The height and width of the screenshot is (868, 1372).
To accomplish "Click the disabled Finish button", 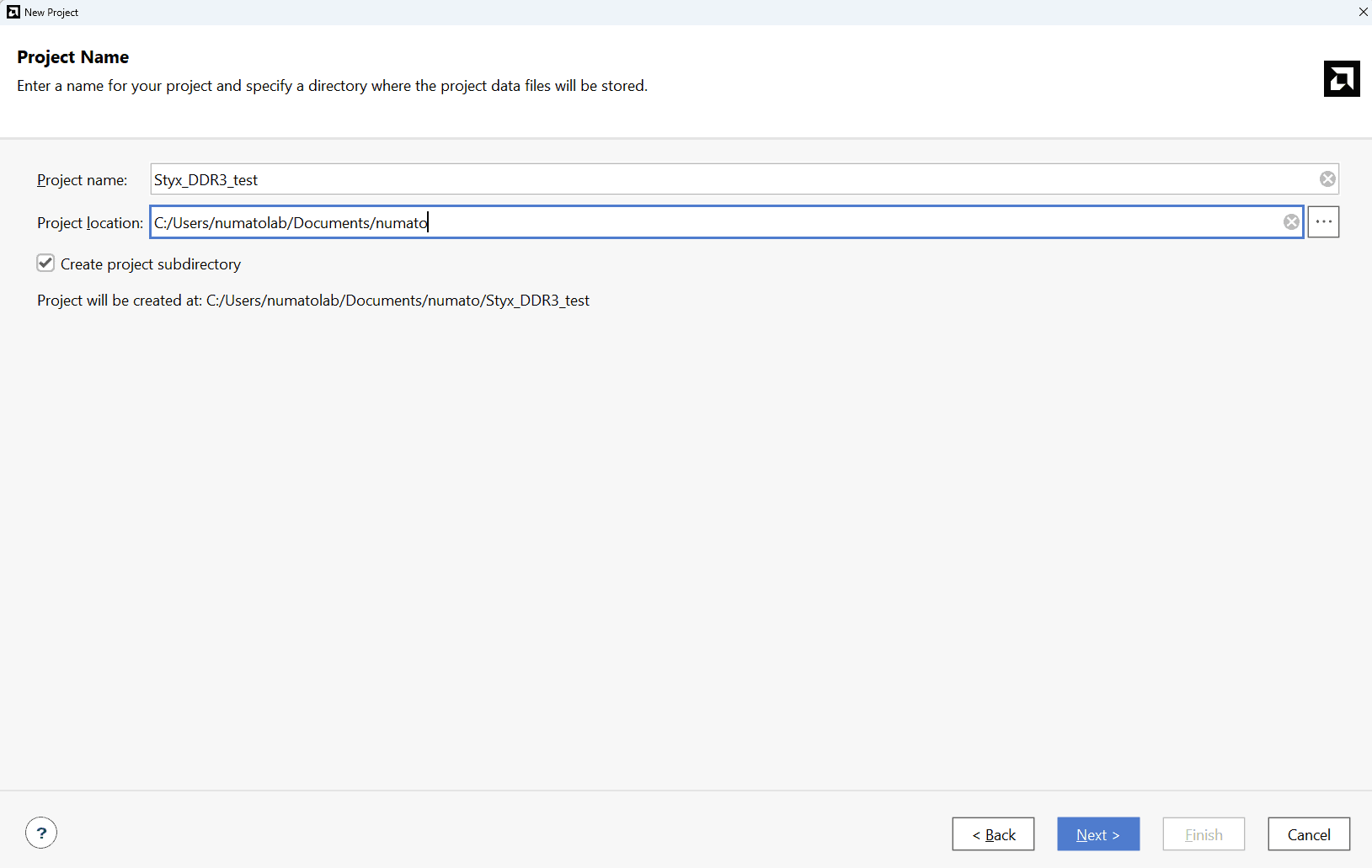I will click(1203, 834).
